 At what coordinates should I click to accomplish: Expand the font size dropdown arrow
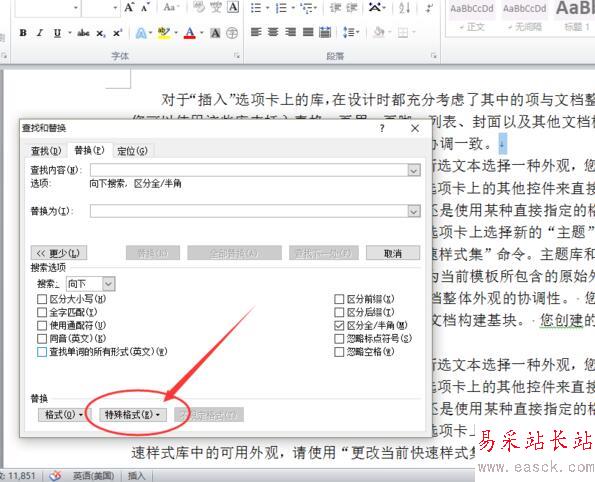[x=115, y=7]
